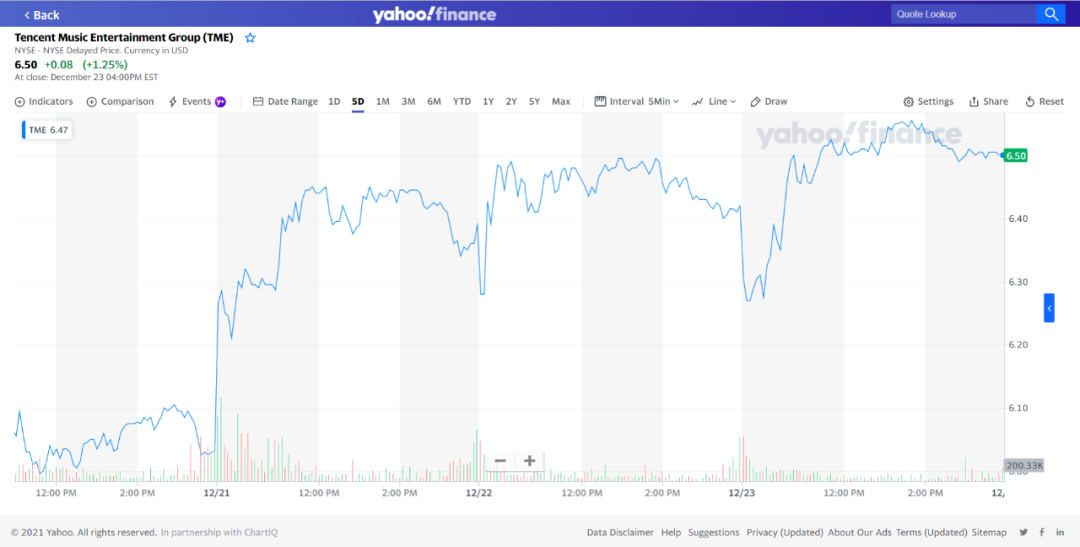Open chart Settings gear
This screenshot has width=1080, height=547.
[x=928, y=101]
